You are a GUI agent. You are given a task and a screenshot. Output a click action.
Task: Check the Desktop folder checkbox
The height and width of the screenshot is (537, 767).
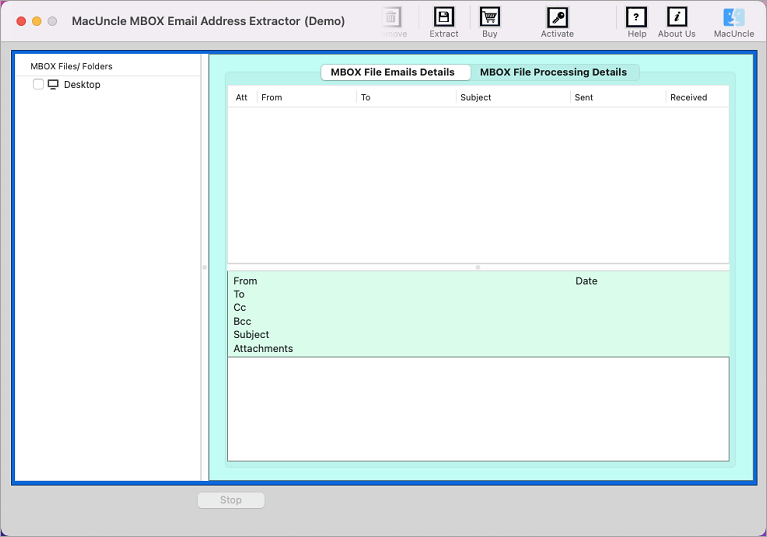click(x=38, y=84)
